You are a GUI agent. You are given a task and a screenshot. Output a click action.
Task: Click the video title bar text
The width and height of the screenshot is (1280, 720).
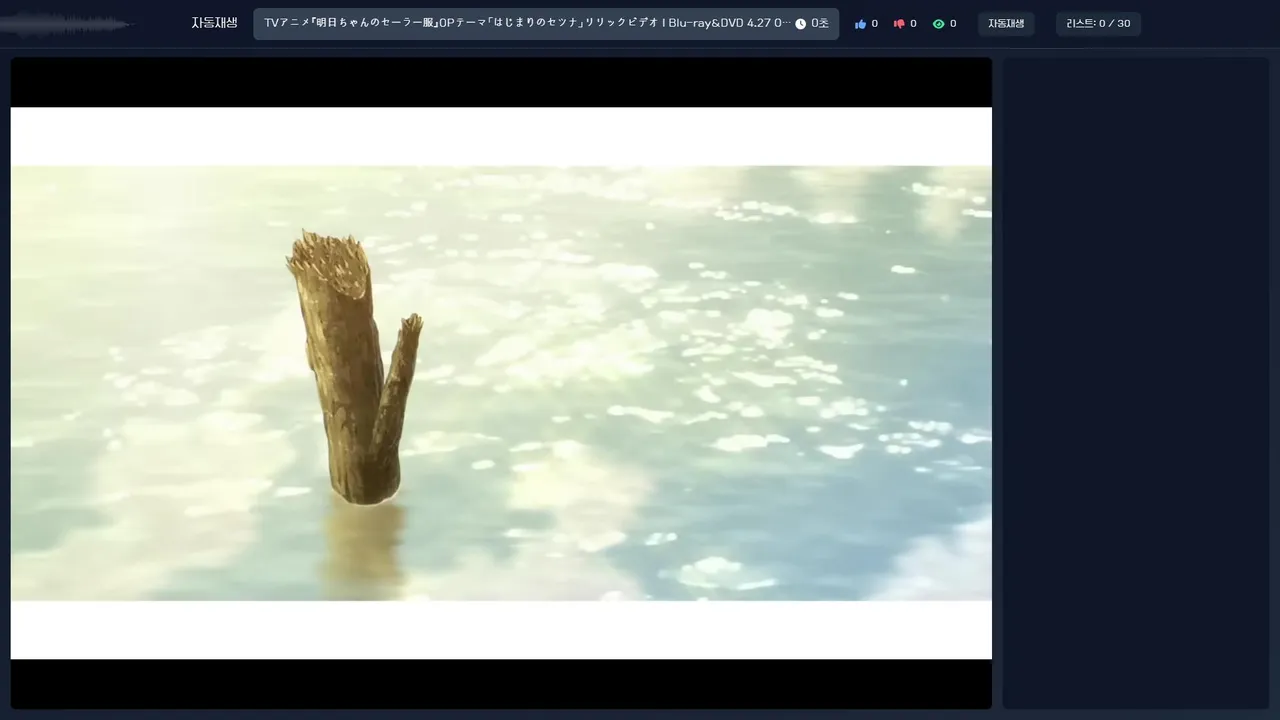(x=527, y=23)
